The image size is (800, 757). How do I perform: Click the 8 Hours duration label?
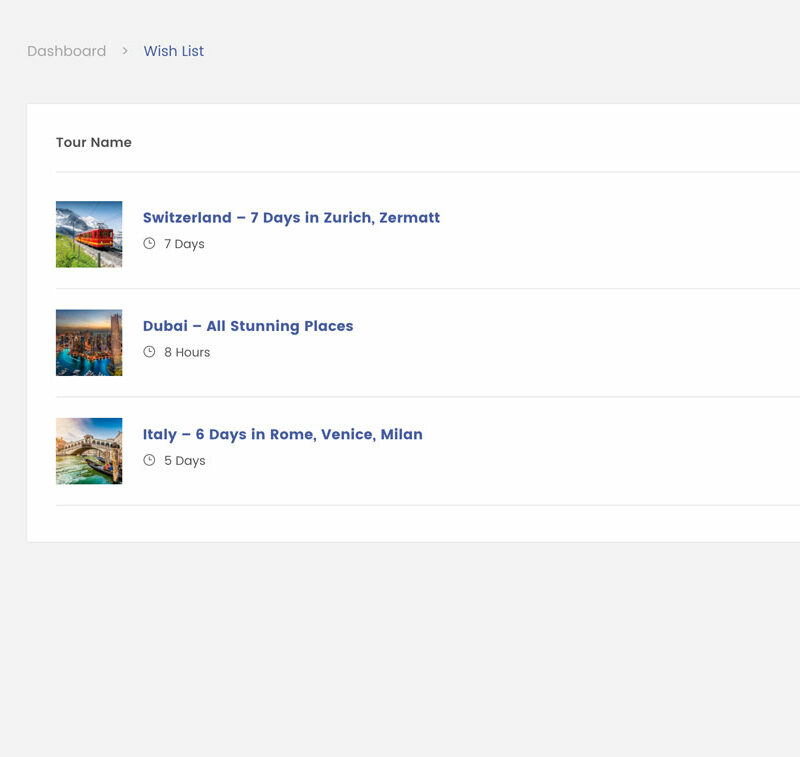coord(187,352)
